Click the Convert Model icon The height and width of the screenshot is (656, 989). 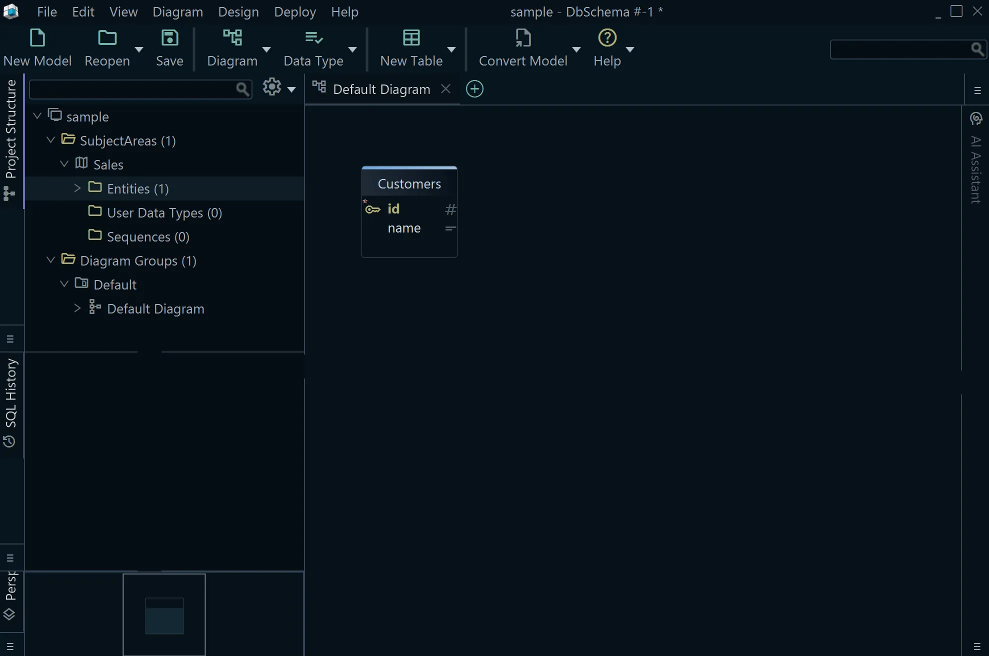(x=522, y=39)
